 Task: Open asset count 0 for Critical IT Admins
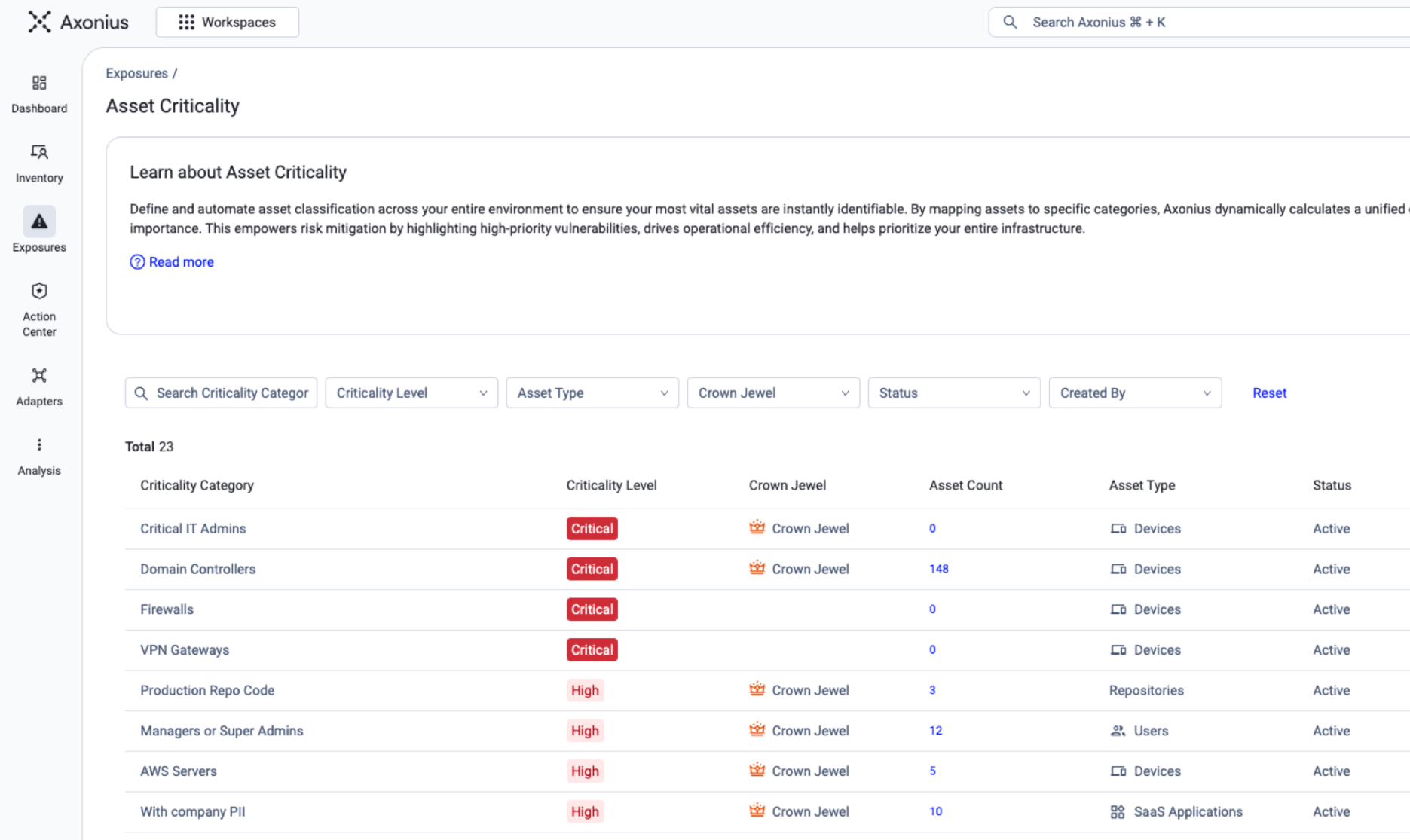pos(932,528)
